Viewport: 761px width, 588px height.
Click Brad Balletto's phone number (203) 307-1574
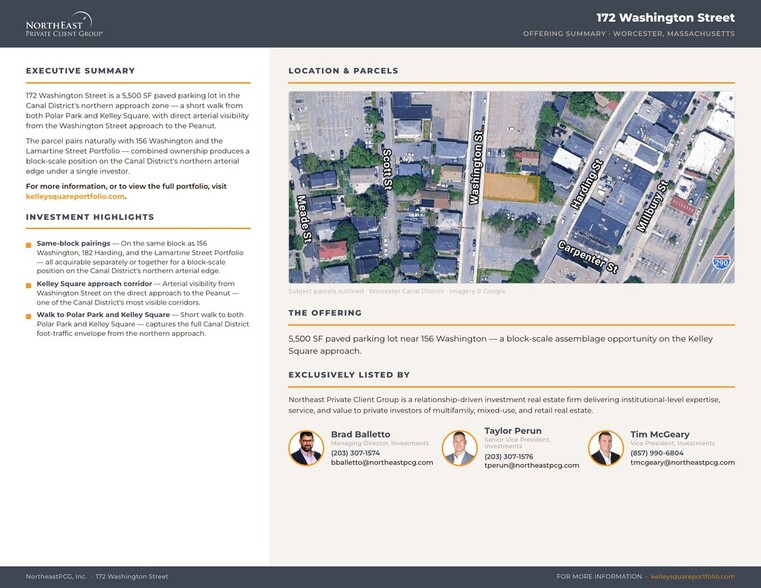(355, 453)
